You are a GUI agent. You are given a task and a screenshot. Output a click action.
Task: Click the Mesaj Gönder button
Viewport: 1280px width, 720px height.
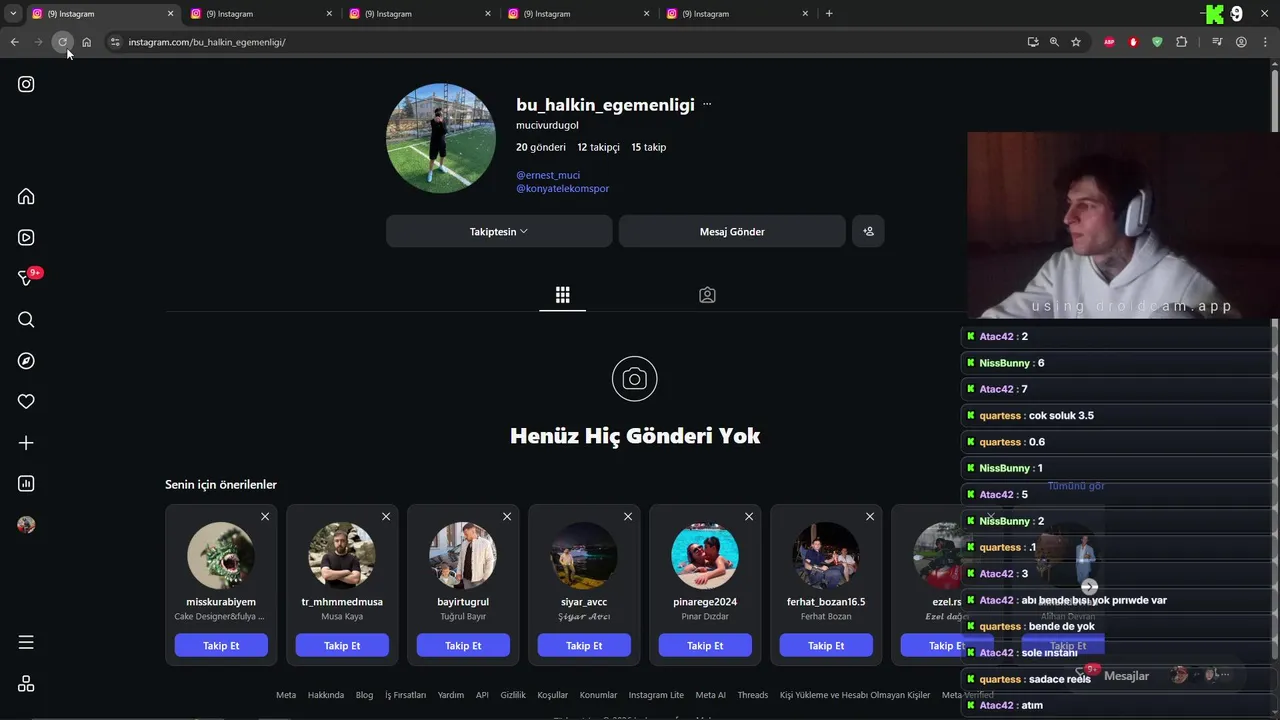(x=732, y=231)
